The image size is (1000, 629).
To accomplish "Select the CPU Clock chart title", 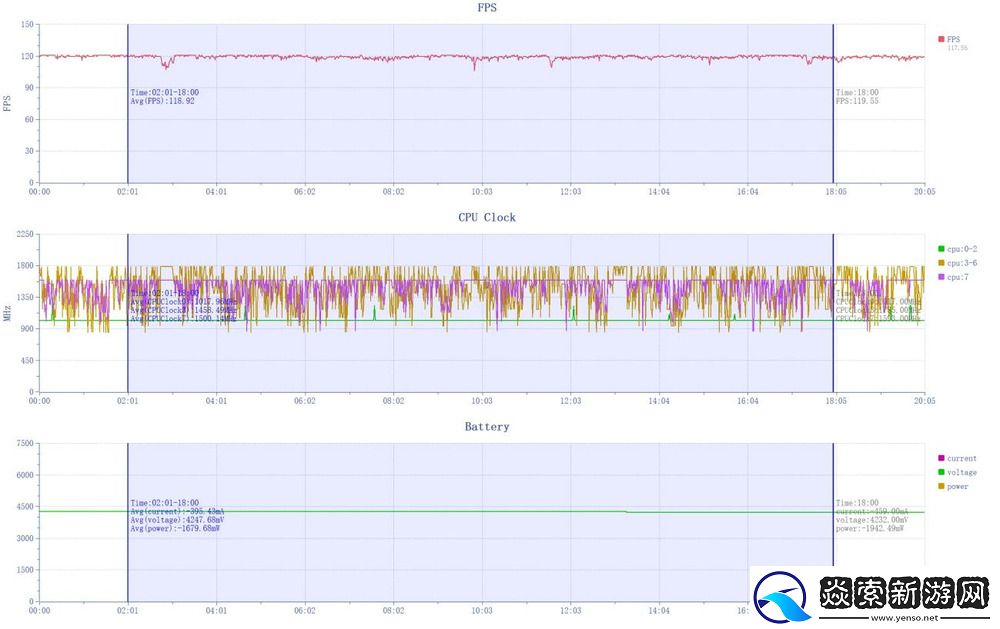I will click(x=487, y=217).
